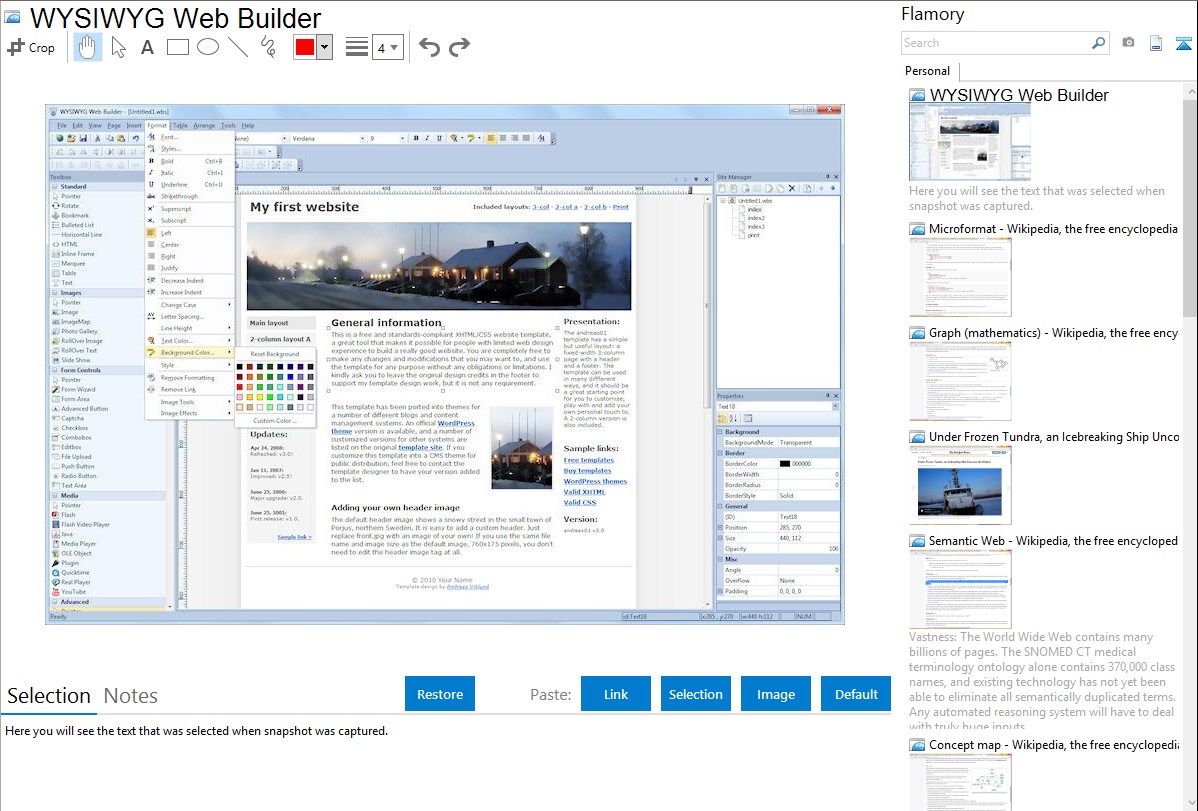Screen dimensions: 1198x811
Task: Click the Restore button
Action: tap(440, 694)
